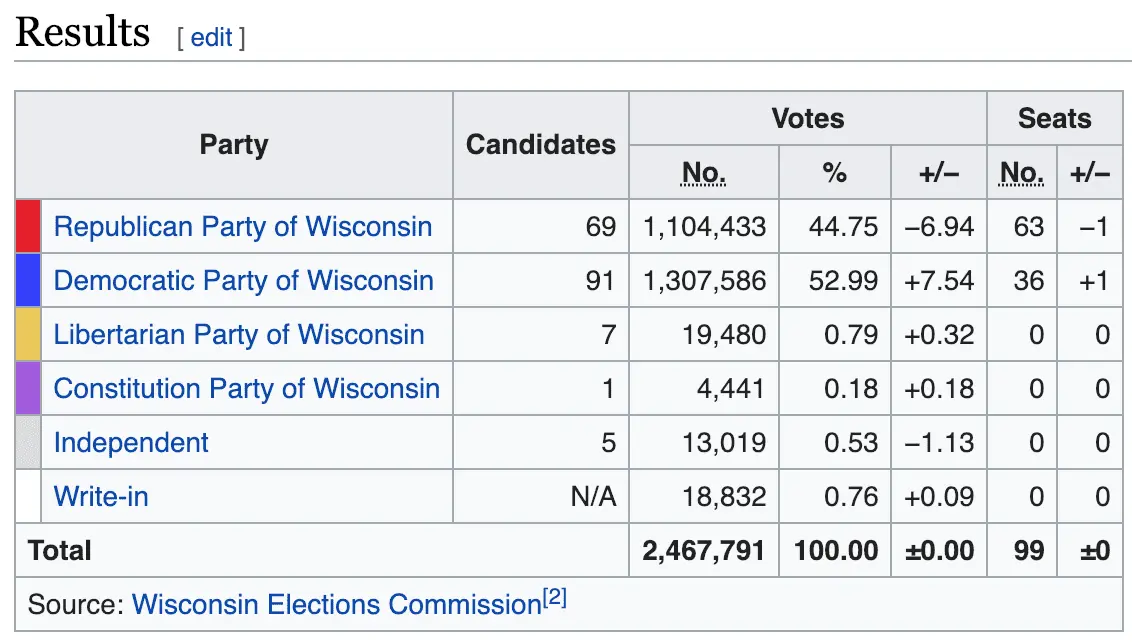Image resolution: width=1132 pixels, height=642 pixels.
Task: Click the red Republican color swatch
Action: (28, 227)
